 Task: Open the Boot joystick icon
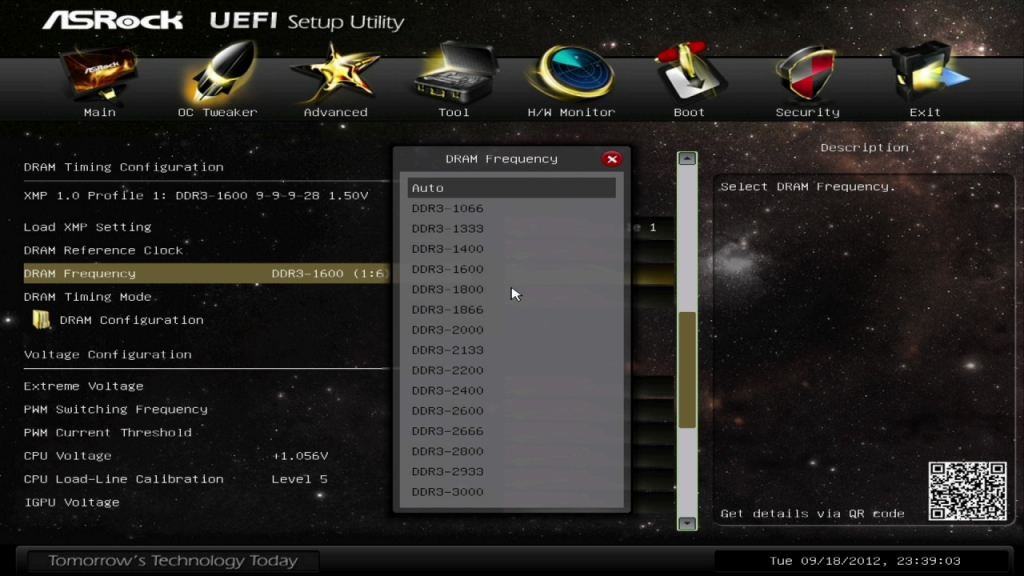coord(689,72)
